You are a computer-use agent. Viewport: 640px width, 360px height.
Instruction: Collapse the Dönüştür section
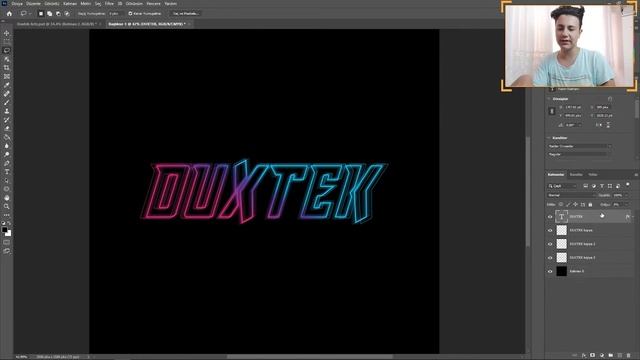[549, 99]
